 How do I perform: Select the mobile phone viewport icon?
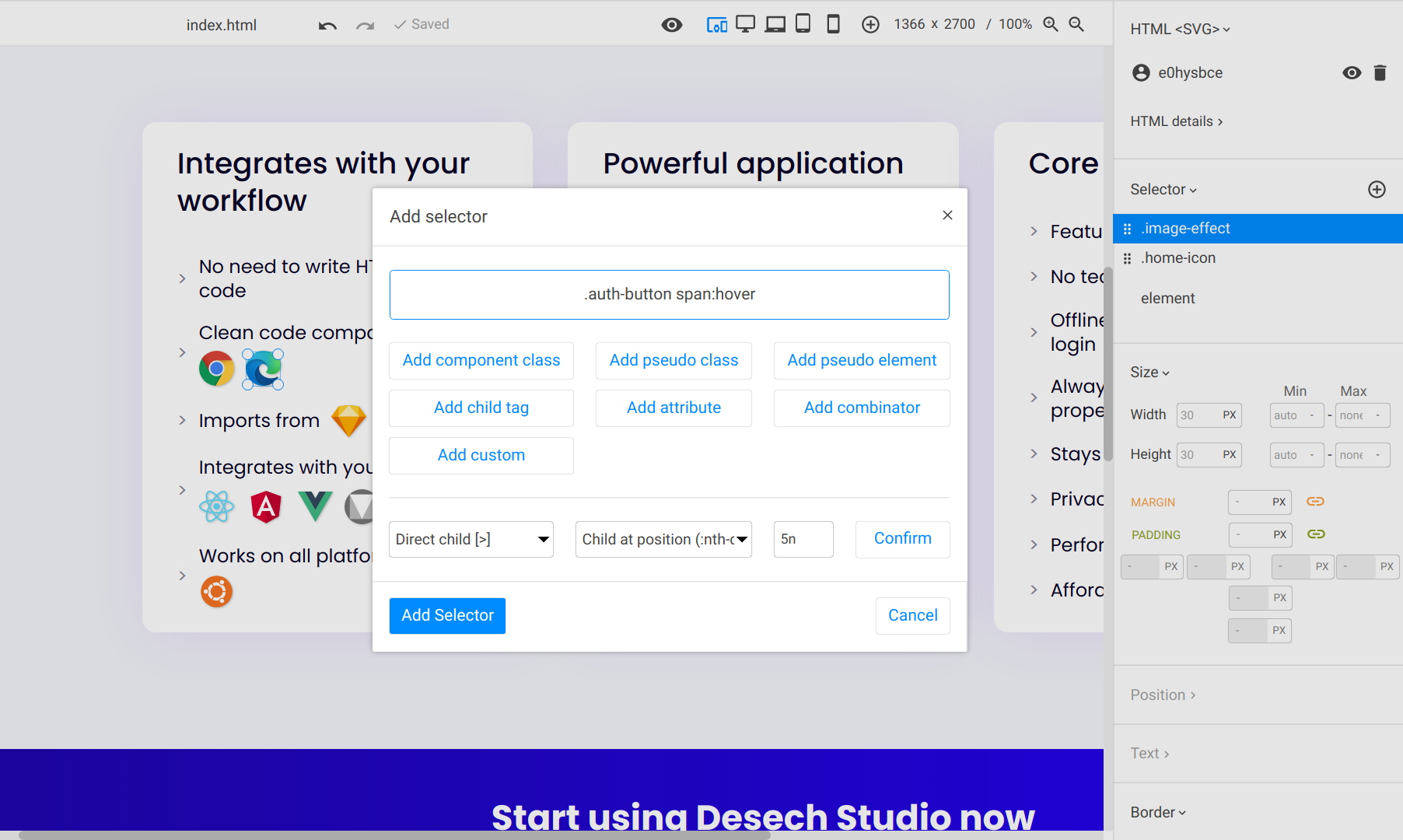[x=833, y=24]
